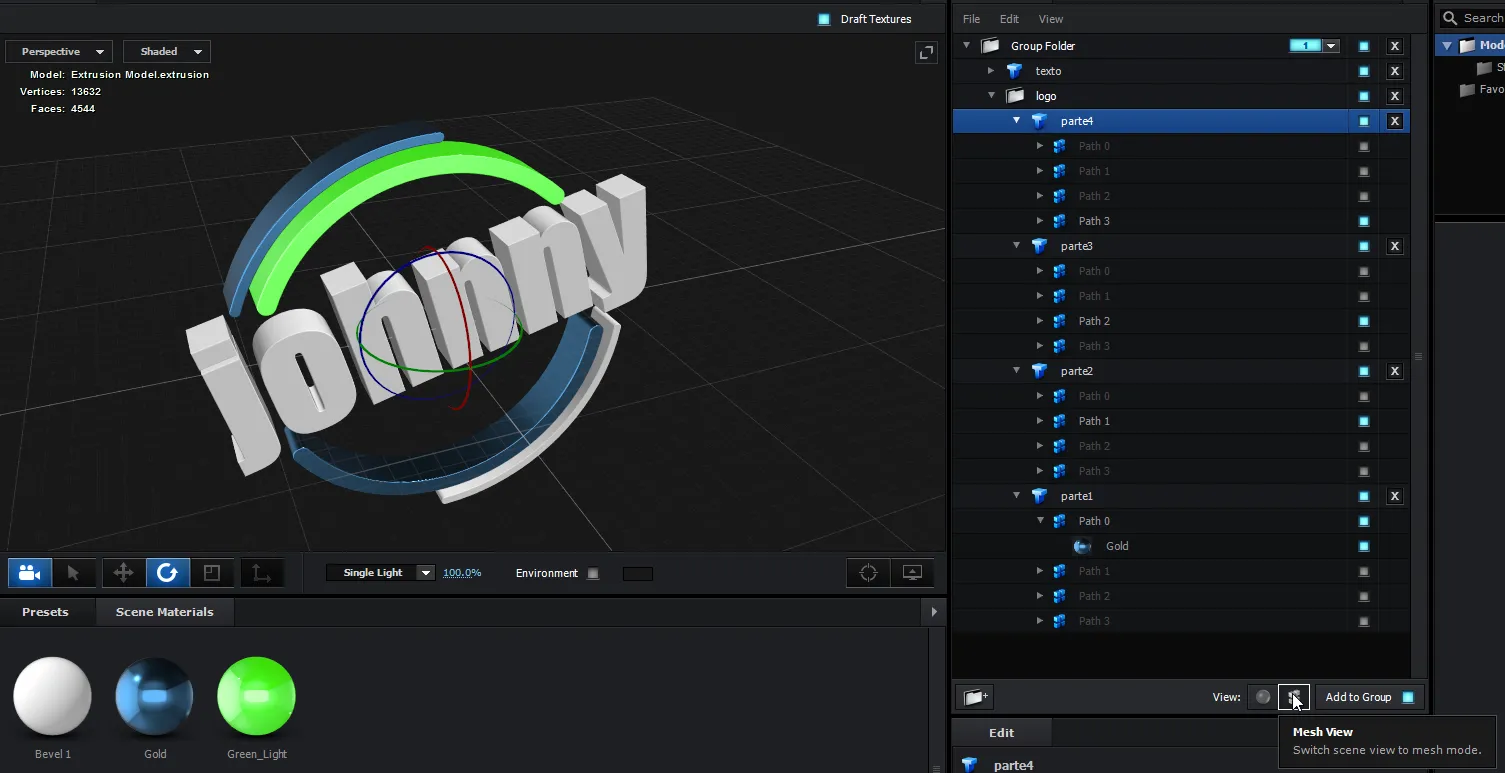The height and width of the screenshot is (773, 1505).
Task: Delete parte2 using its X button
Action: click(x=1395, y=371)
